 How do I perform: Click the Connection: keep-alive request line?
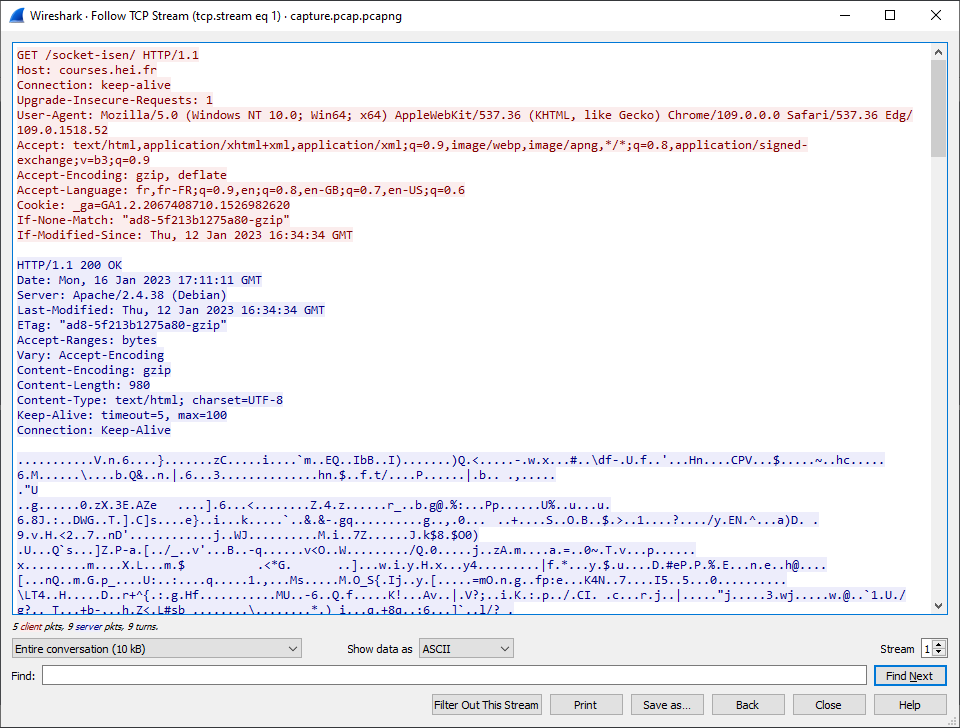click(x=94, y=85)
